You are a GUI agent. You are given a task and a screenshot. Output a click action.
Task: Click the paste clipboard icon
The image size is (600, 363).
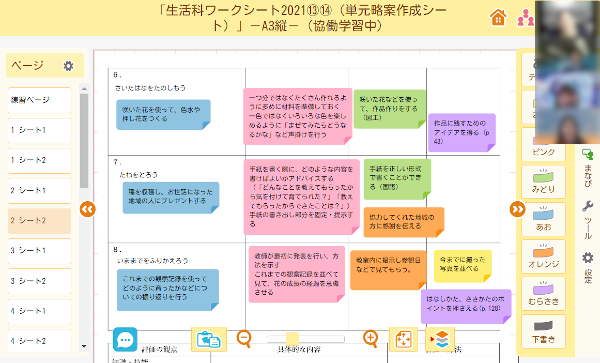[x=209, y=339]
